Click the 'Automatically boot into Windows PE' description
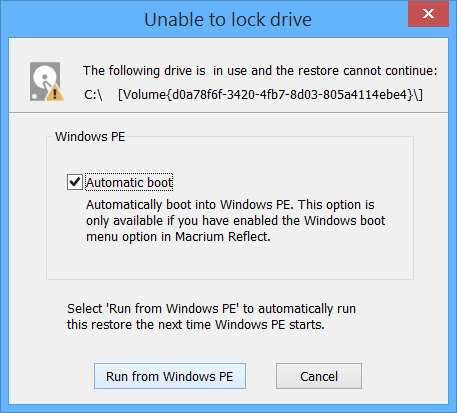The height and width of the screenshot is (413, 457). pos(230,205)
